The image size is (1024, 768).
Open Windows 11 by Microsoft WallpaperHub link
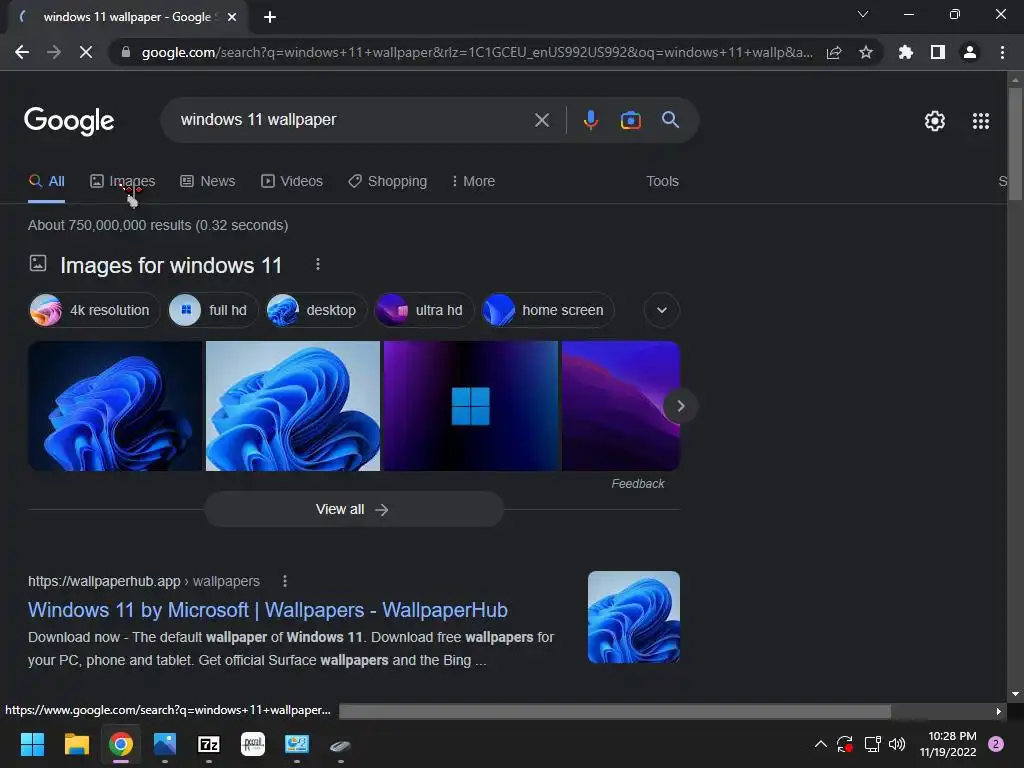click(268, 610)
